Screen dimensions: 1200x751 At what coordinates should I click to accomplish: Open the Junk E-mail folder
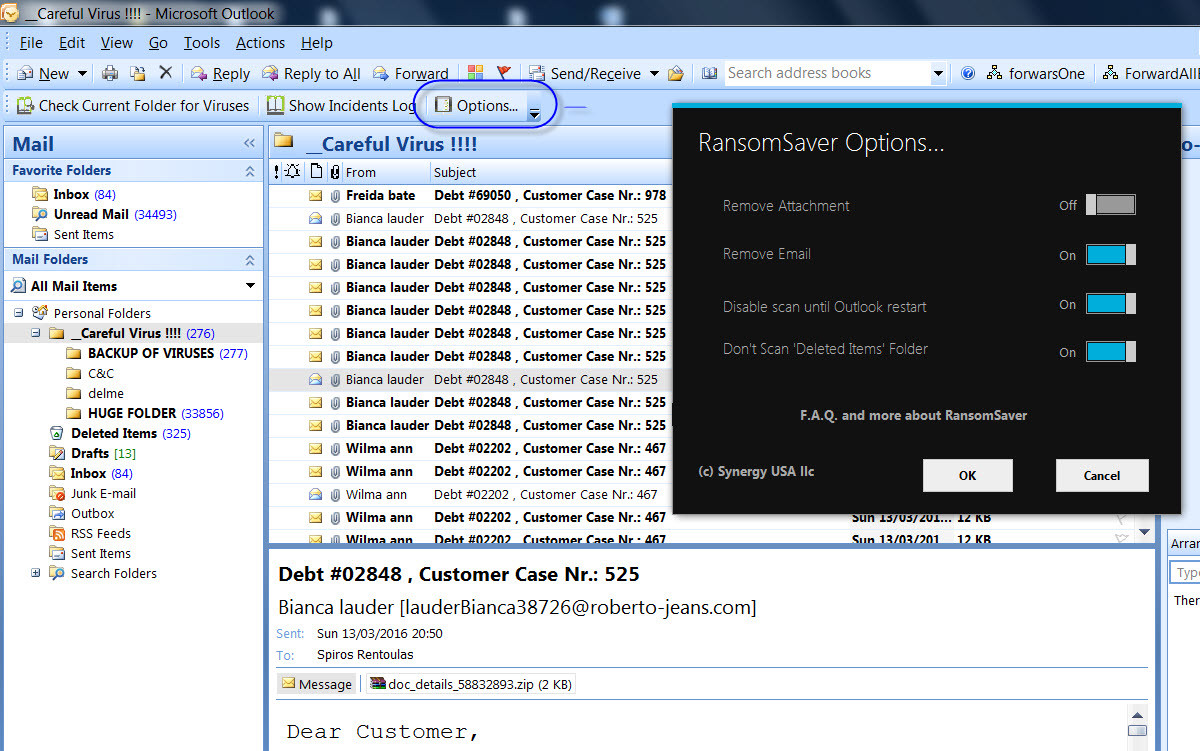(92, 493)
